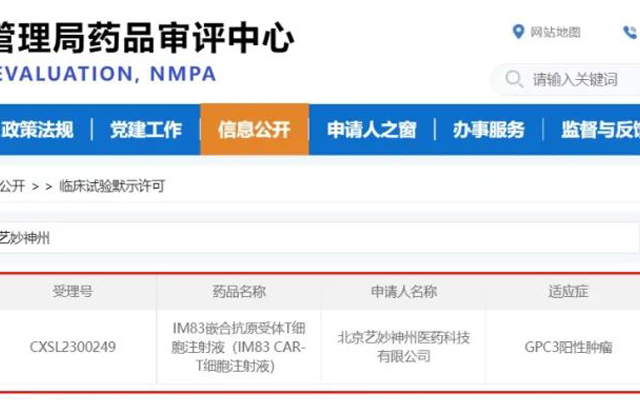640x400 pixels.
Task: Click the map pin icon beside 网站地图
Action: pyautogui.click(x=518, y=31)
